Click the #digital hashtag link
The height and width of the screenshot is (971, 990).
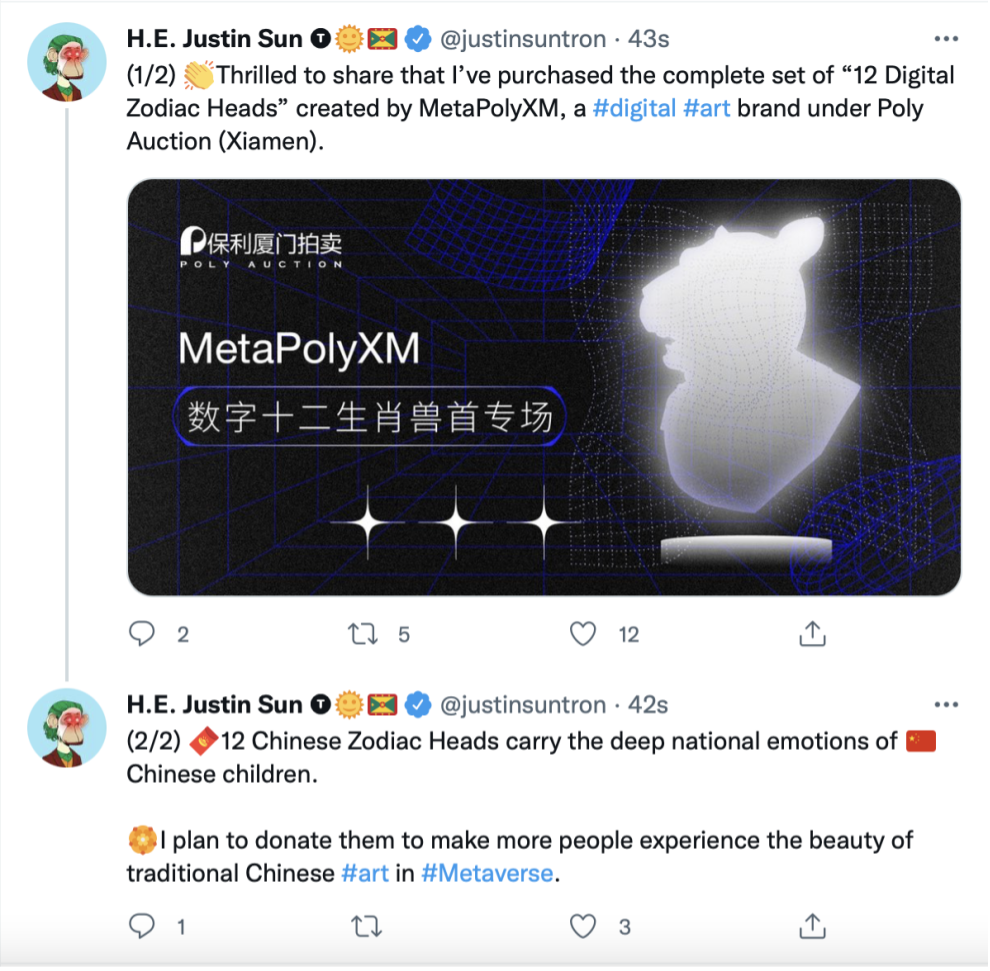[634, 108]
